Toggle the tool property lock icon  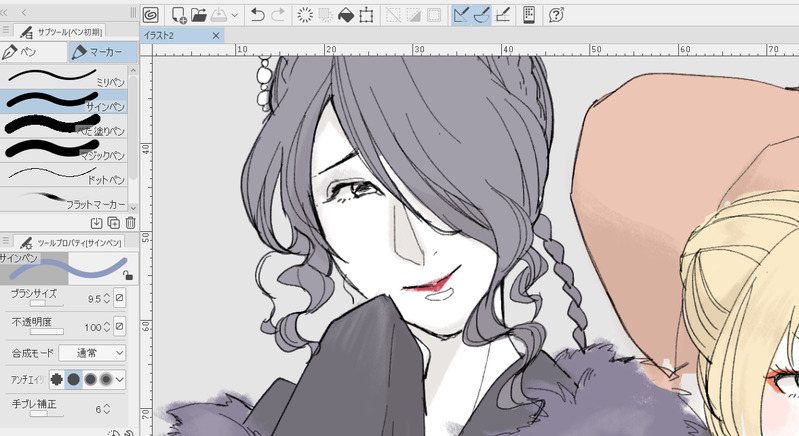click(127, 276)
